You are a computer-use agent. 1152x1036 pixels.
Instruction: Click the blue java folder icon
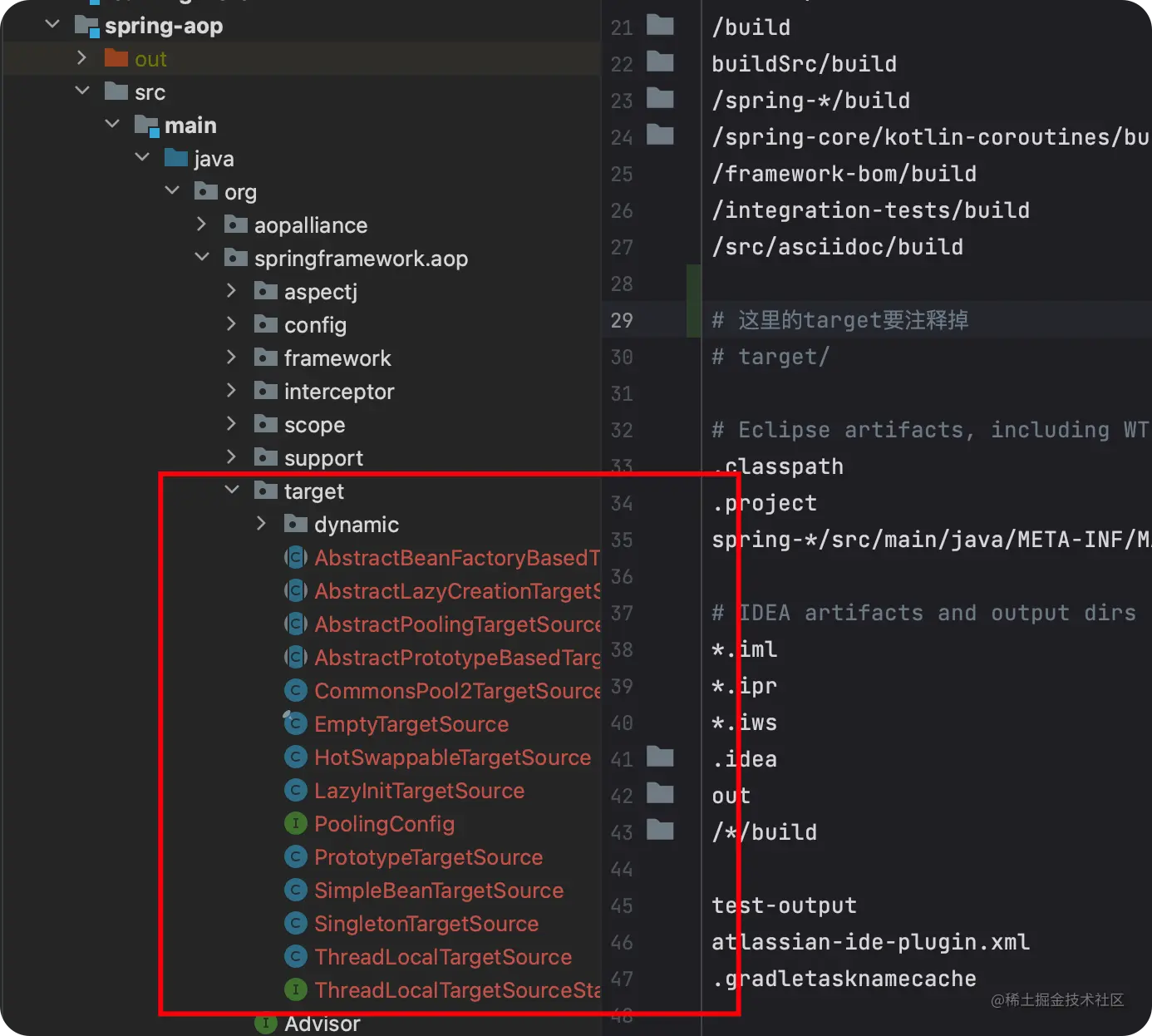pyautogui.click(x=176, y=158)
